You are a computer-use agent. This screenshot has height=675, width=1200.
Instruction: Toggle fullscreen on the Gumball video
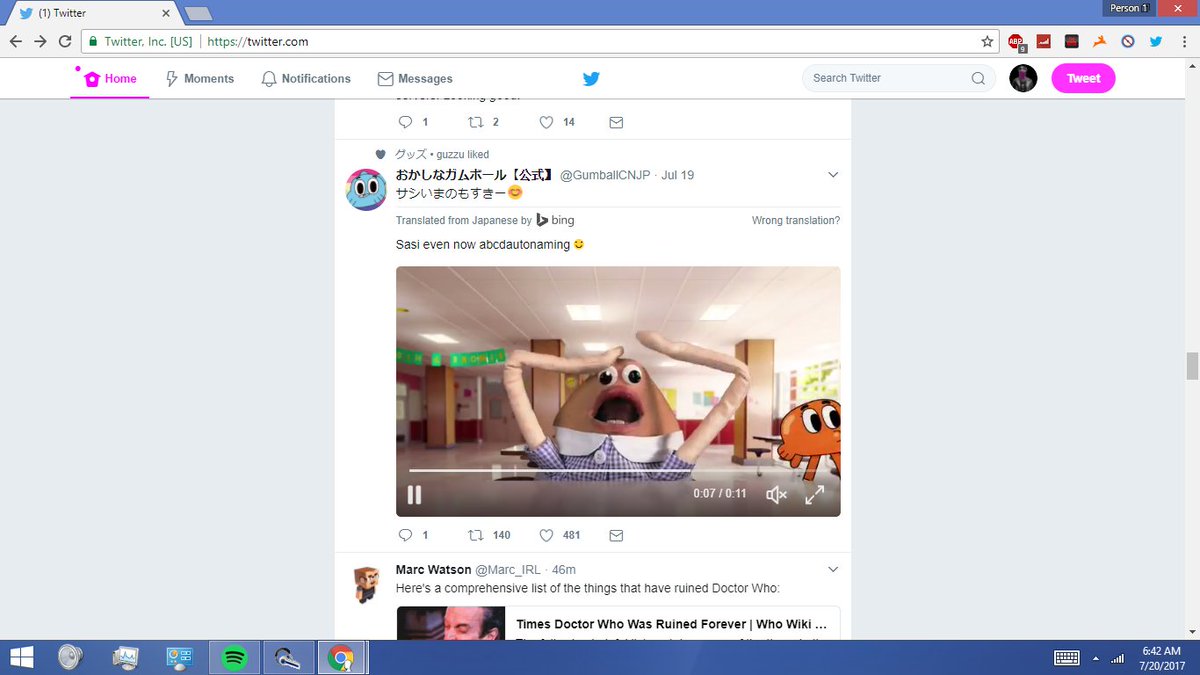tap(815, 494)
